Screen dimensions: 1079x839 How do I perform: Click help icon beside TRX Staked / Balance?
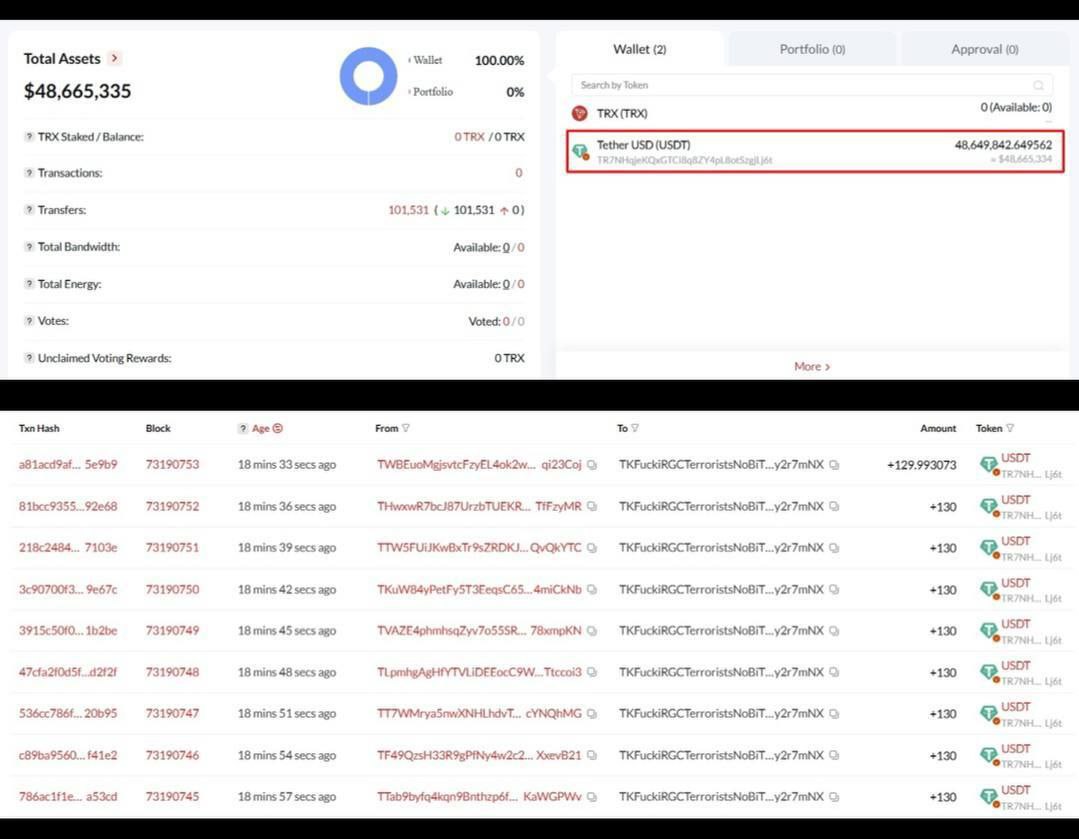click(29, 136)
